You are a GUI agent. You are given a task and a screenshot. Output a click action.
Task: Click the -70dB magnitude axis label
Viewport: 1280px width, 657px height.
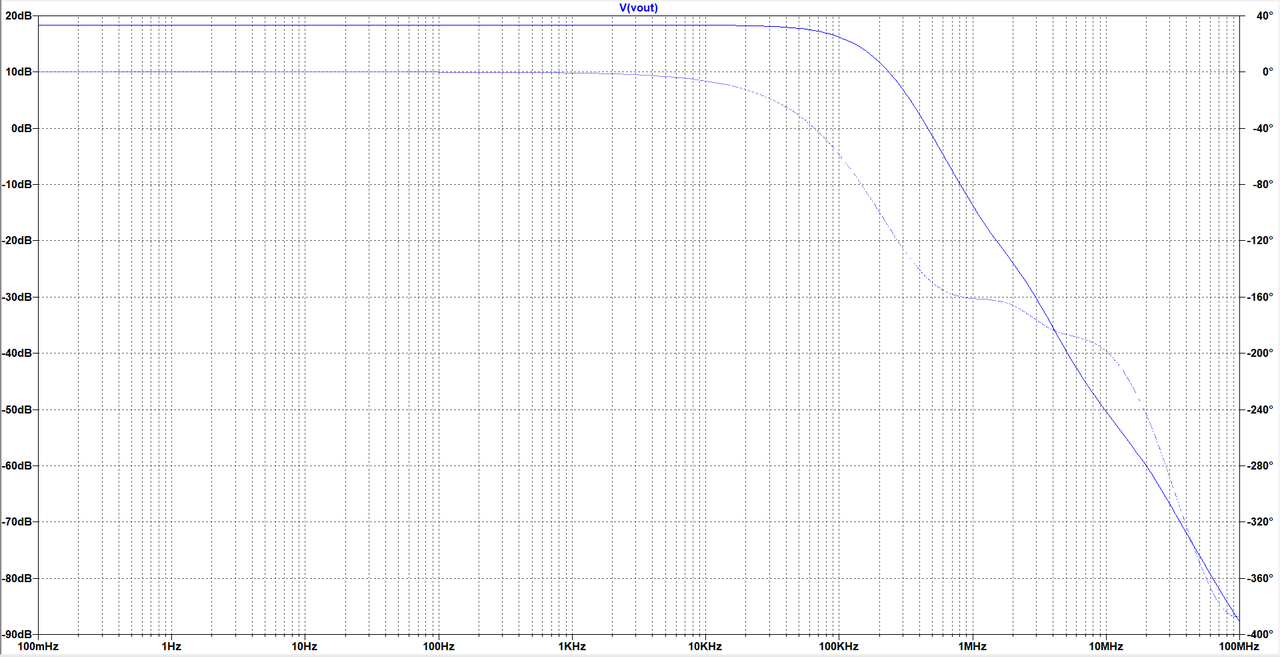pyautogui.click(x=16, y=522)
